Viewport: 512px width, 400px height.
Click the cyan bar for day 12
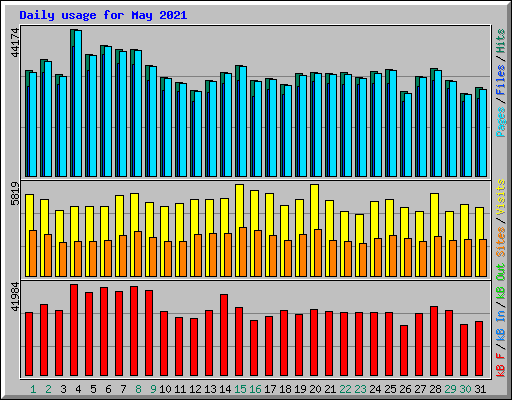pyautogui.click(x=198, y=134)
